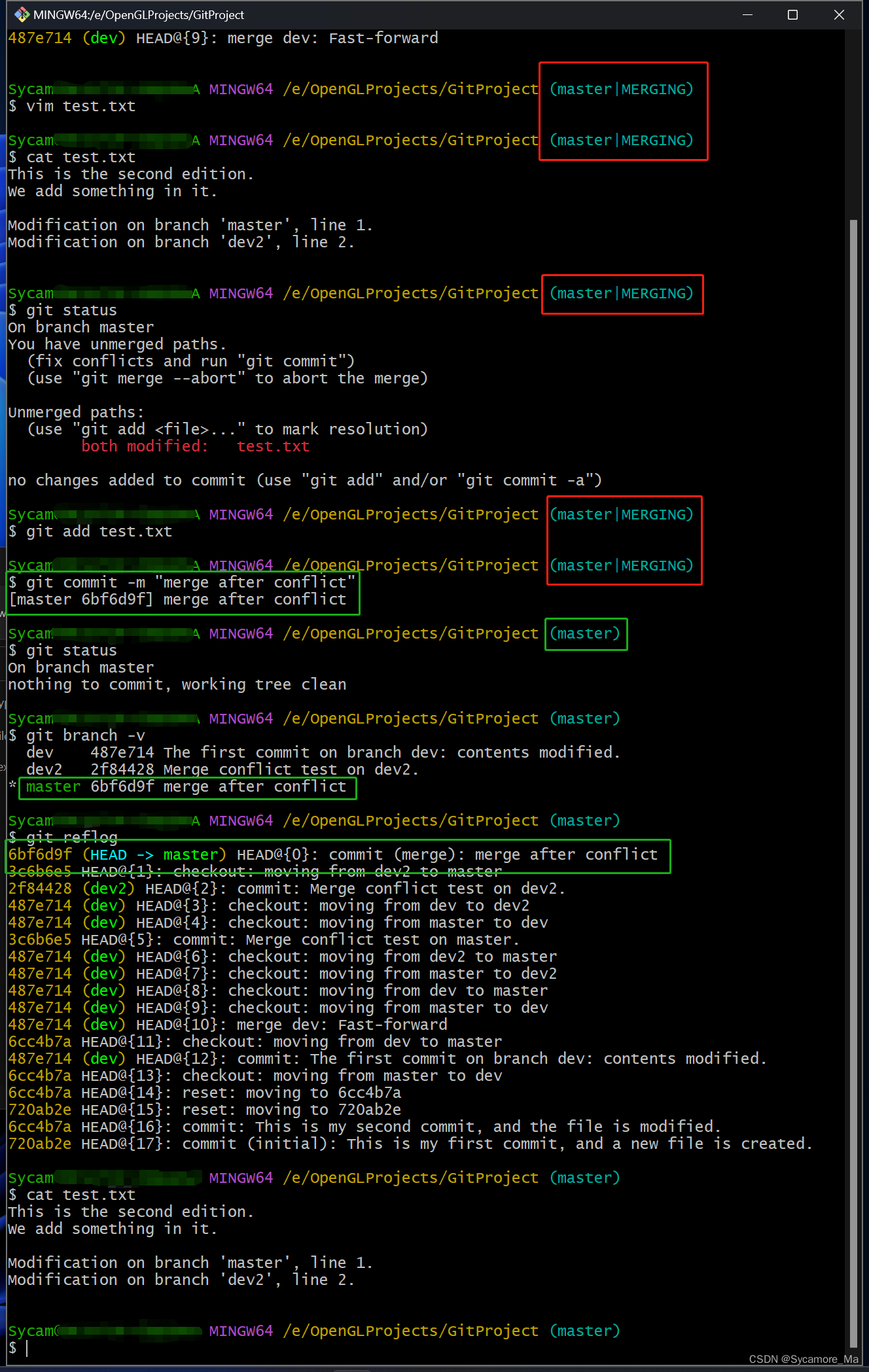Click the reflog entry HEAD@{5} commit on master
Viewport: 869px width, 1372px height.
point(264,940)
